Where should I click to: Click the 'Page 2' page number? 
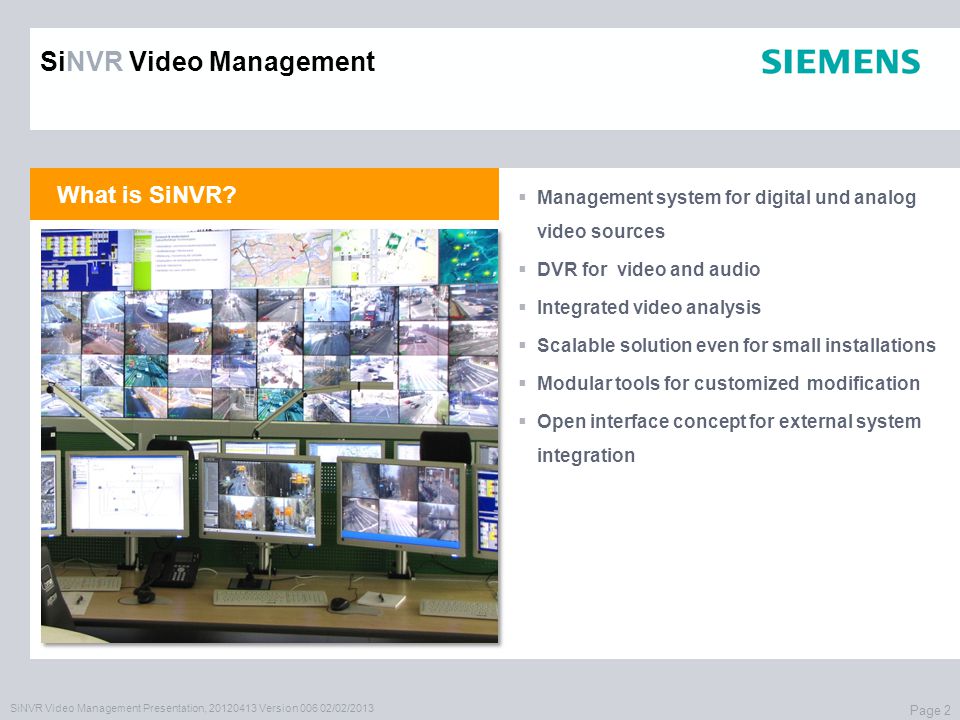931,710
